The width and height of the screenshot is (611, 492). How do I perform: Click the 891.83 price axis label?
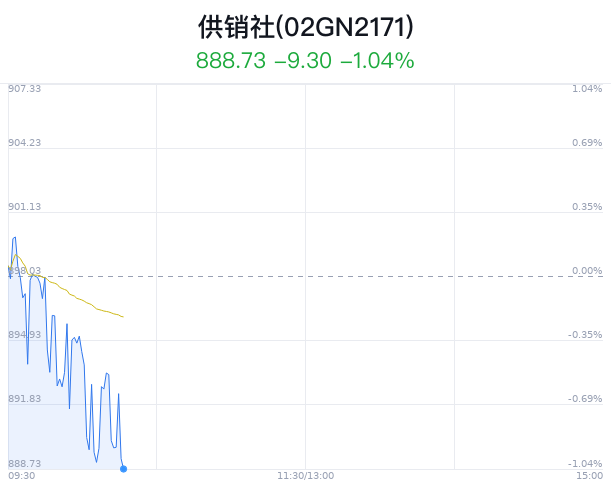click(25, 399)
